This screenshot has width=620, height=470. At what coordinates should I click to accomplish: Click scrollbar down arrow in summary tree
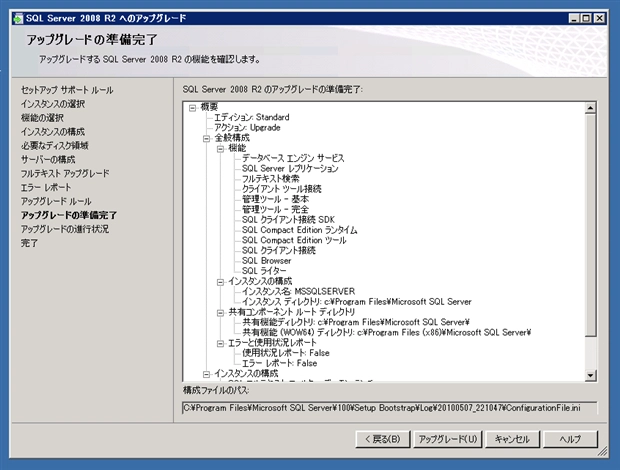tap(590, 375)
